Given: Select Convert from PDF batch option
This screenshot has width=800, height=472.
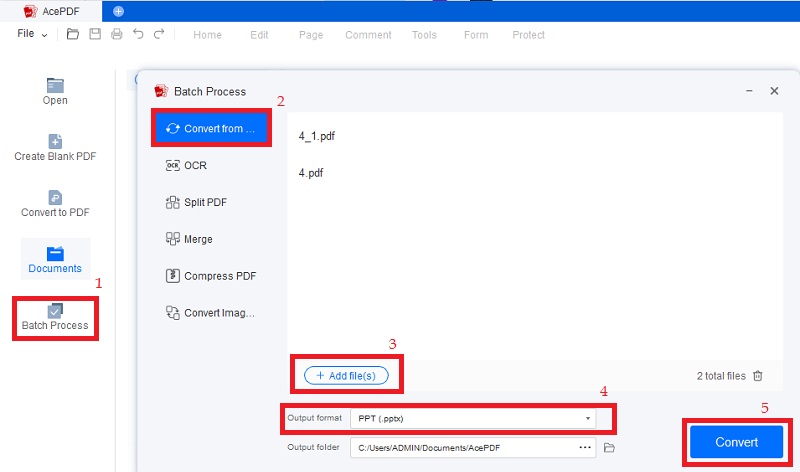Looking at the screenshot, I should pyautogui.click(x=211, y=128).
